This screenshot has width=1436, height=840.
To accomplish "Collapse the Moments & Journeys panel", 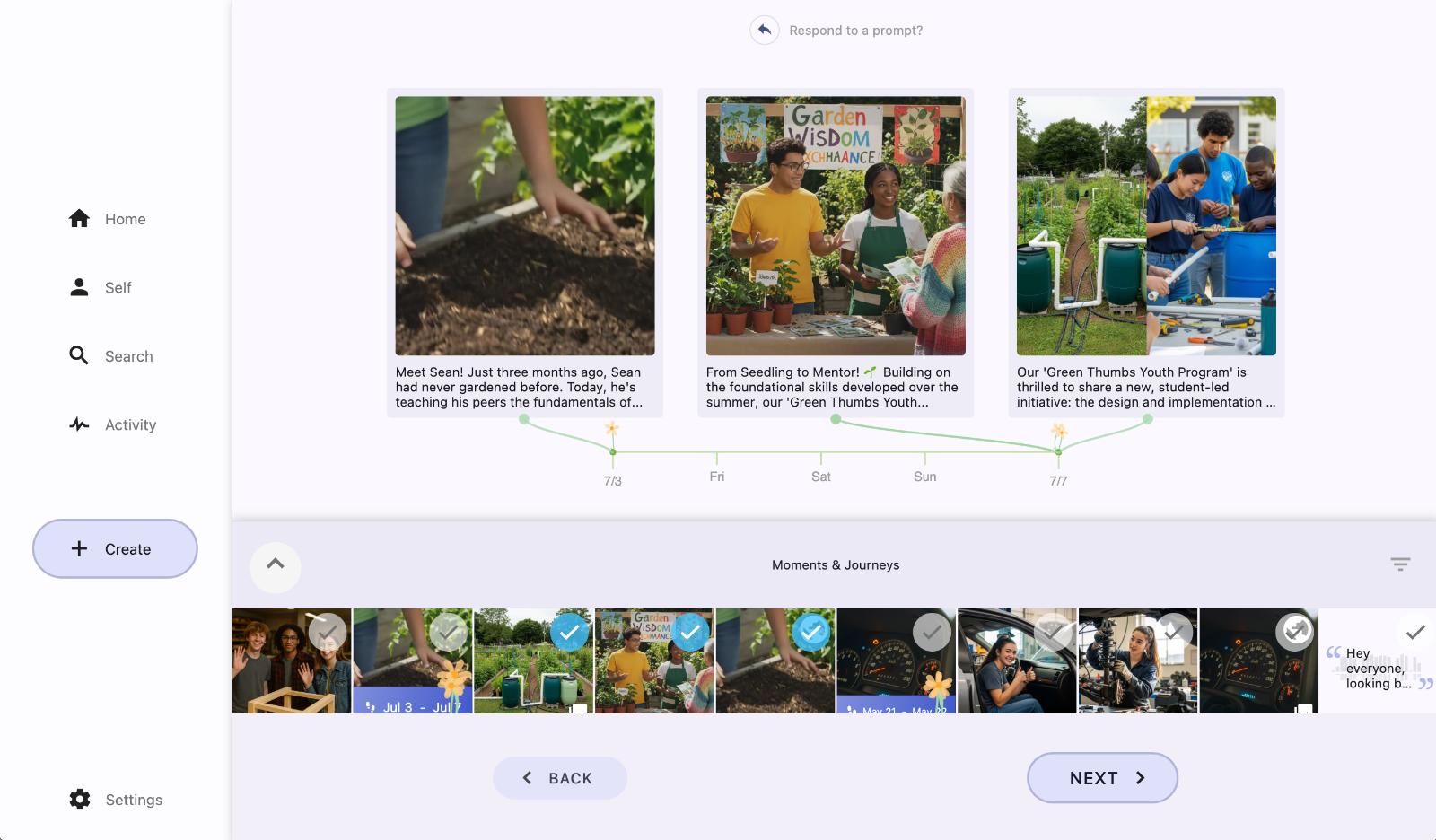I will (x=276, y=566).
